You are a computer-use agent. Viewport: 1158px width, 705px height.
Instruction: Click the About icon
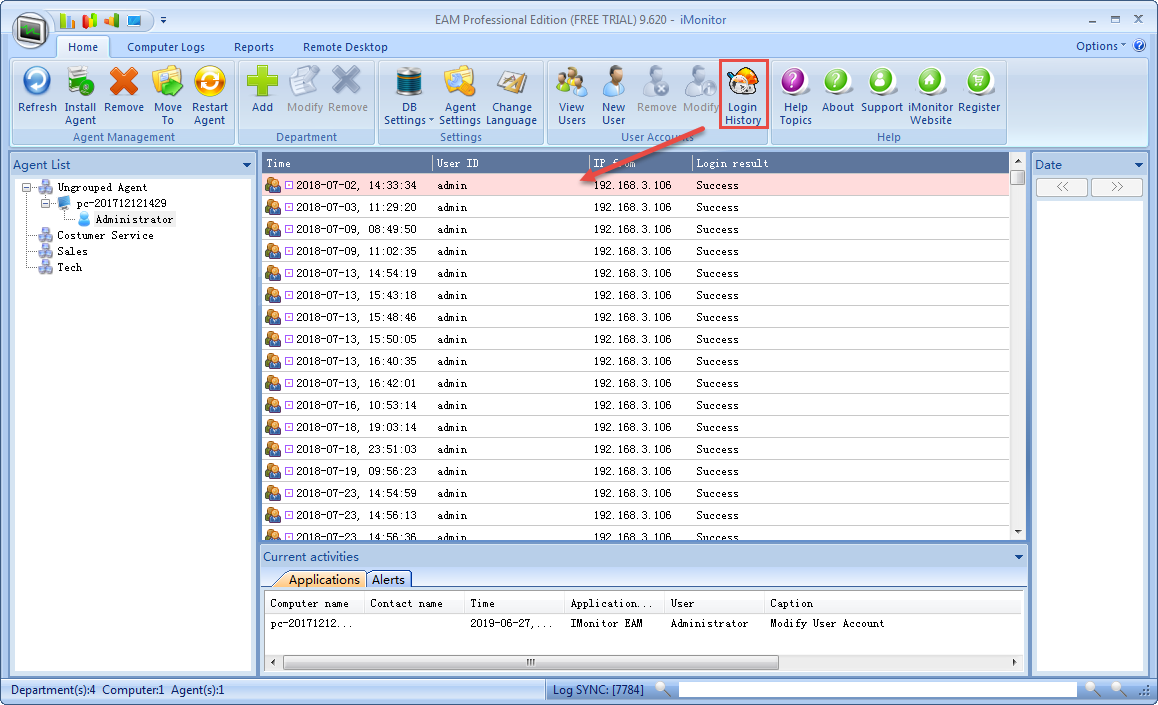pyautogui.click(x=837, y=91)
